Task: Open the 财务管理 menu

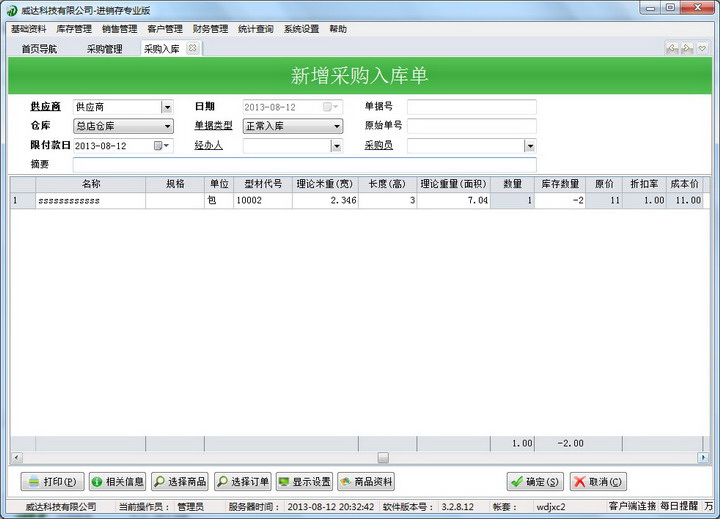Action: (210, 29)
